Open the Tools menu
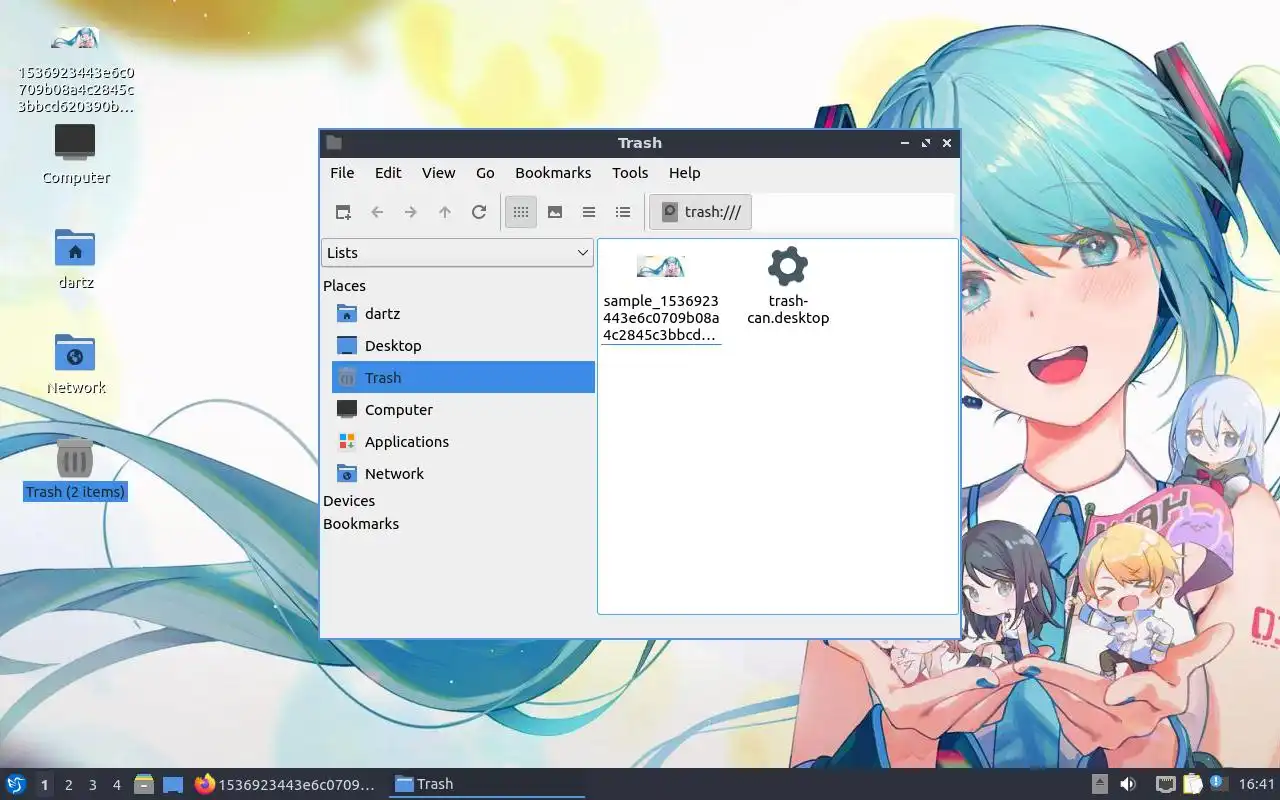Image resolution: width=1280 pixels, height=800 pixels. pyautogui.click(x=630, y=173)
